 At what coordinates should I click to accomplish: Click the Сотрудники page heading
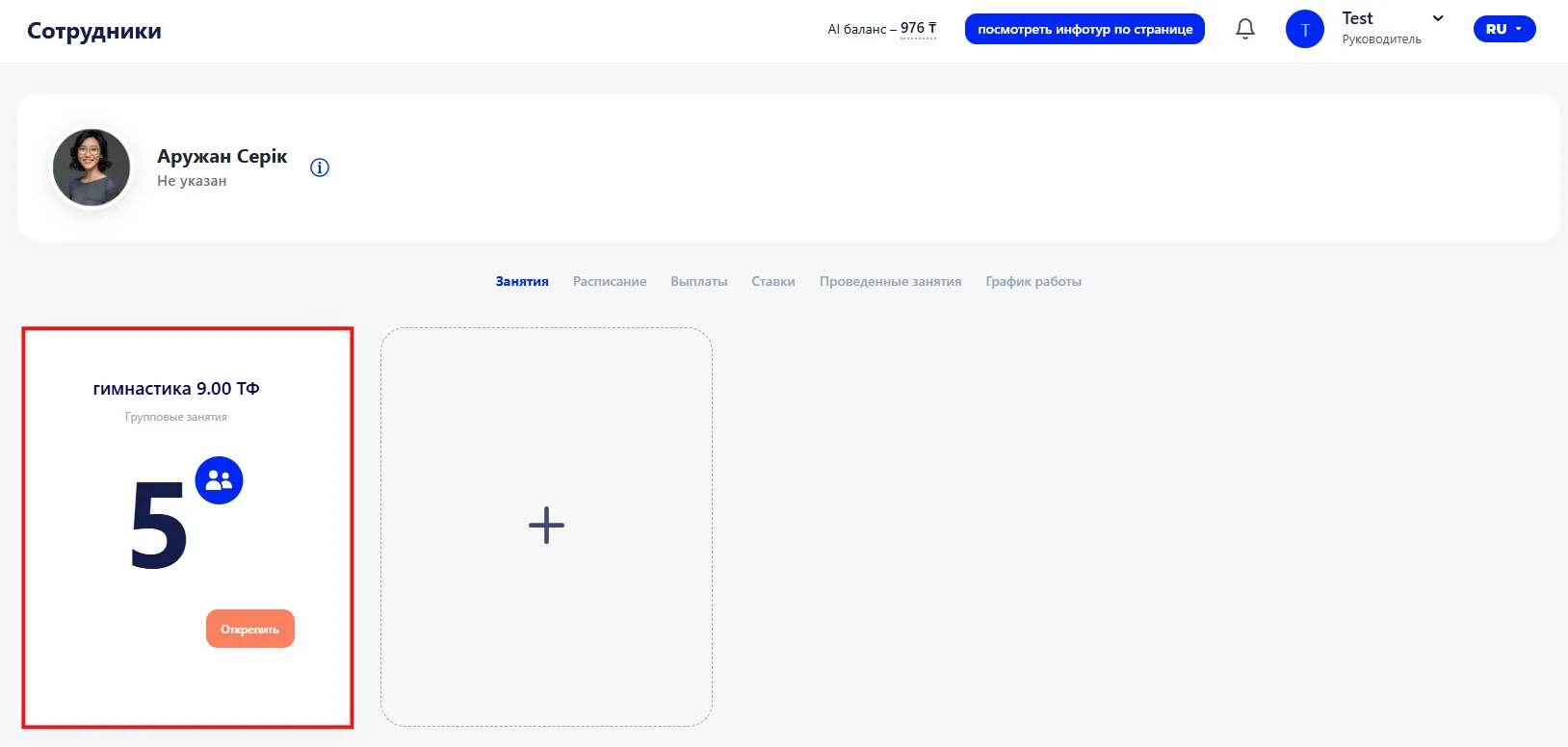click(x=94, y=31)
